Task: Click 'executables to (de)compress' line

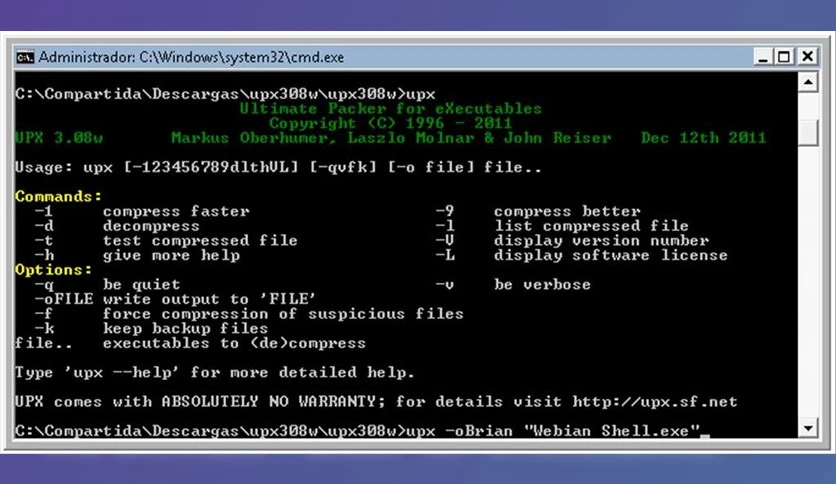Action: coord(235,343)
